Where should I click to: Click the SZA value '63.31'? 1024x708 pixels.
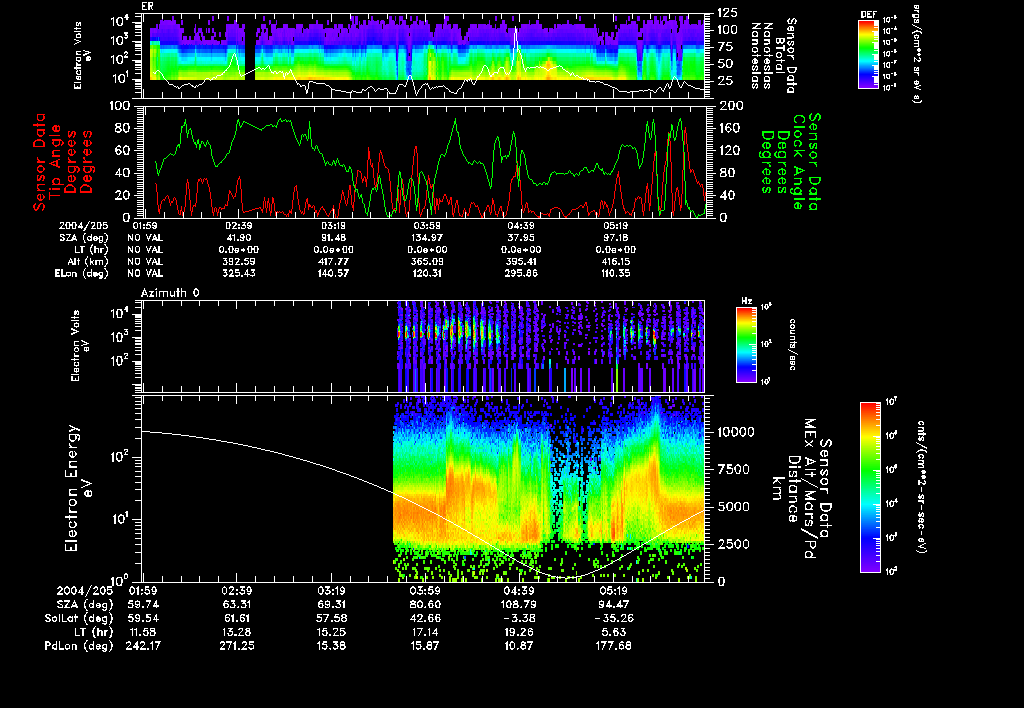tap(238, 605)
